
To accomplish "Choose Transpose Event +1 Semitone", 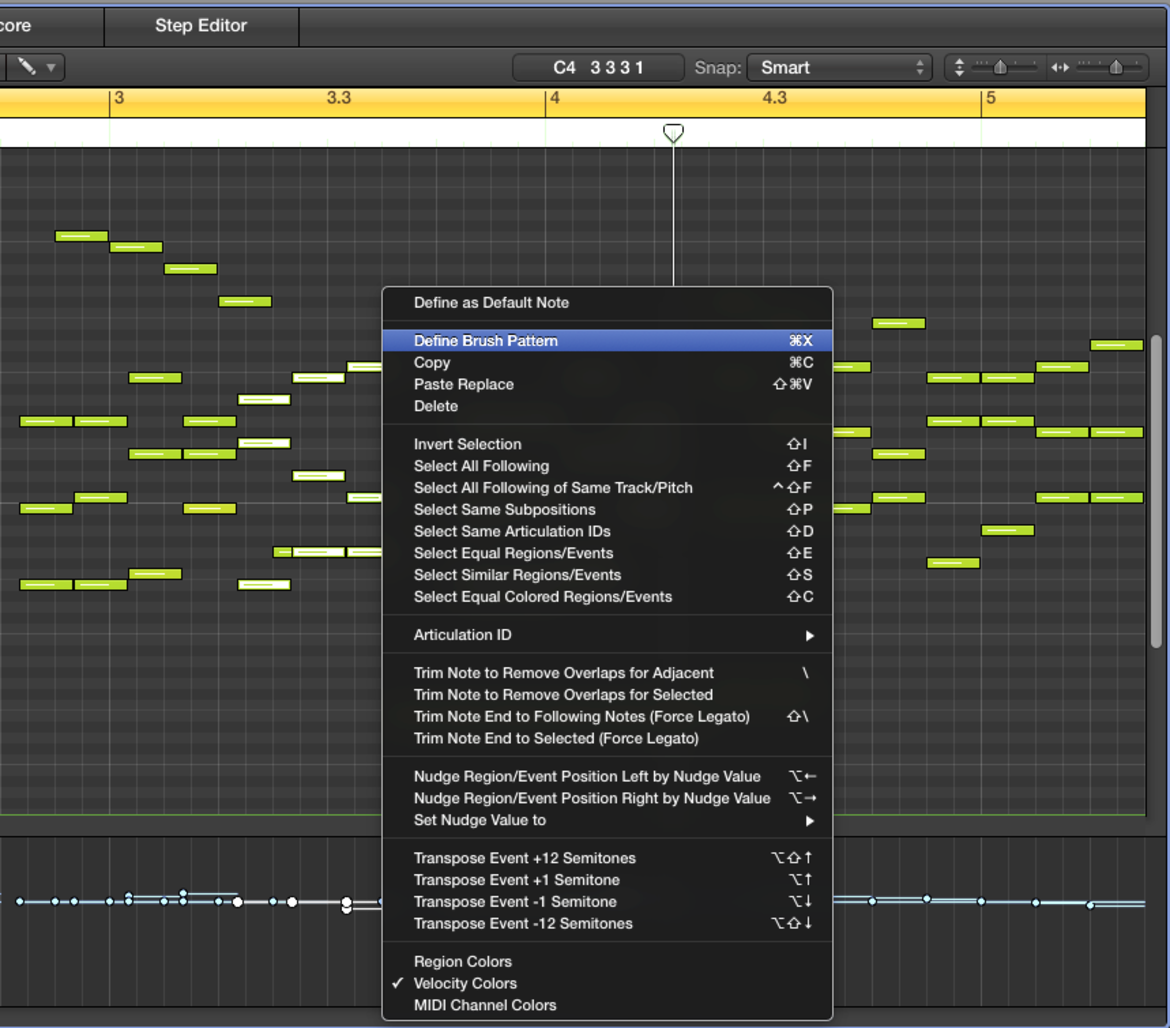I will (x=607, y=880).
